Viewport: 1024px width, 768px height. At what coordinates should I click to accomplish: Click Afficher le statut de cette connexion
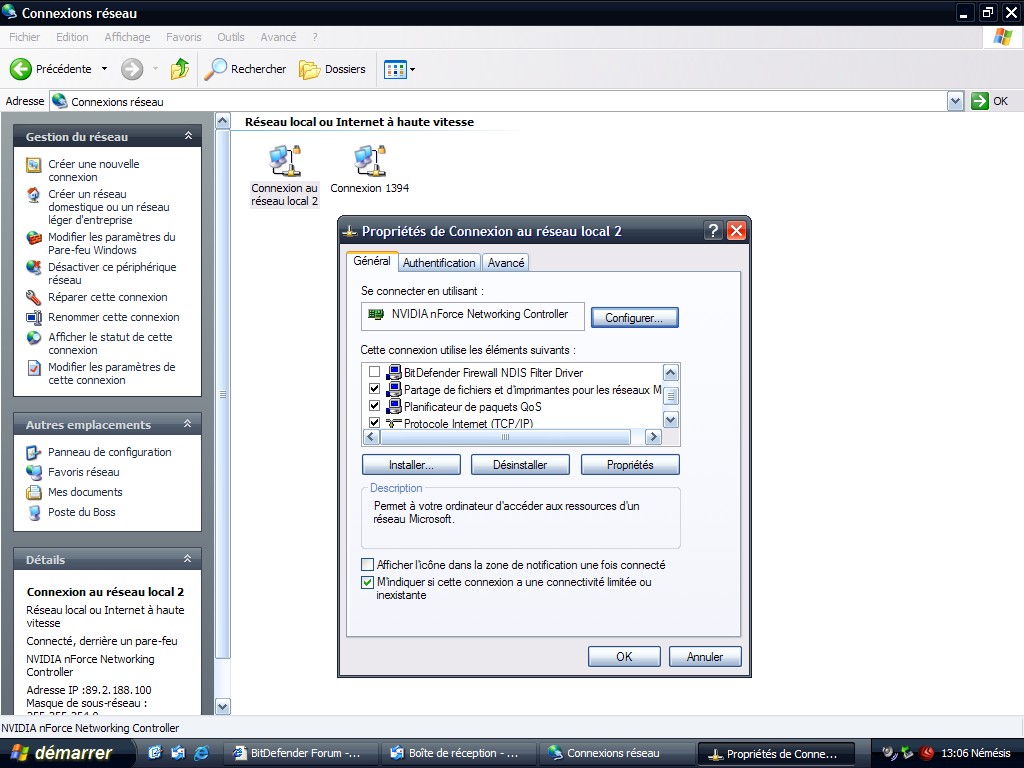coord(110,344)
